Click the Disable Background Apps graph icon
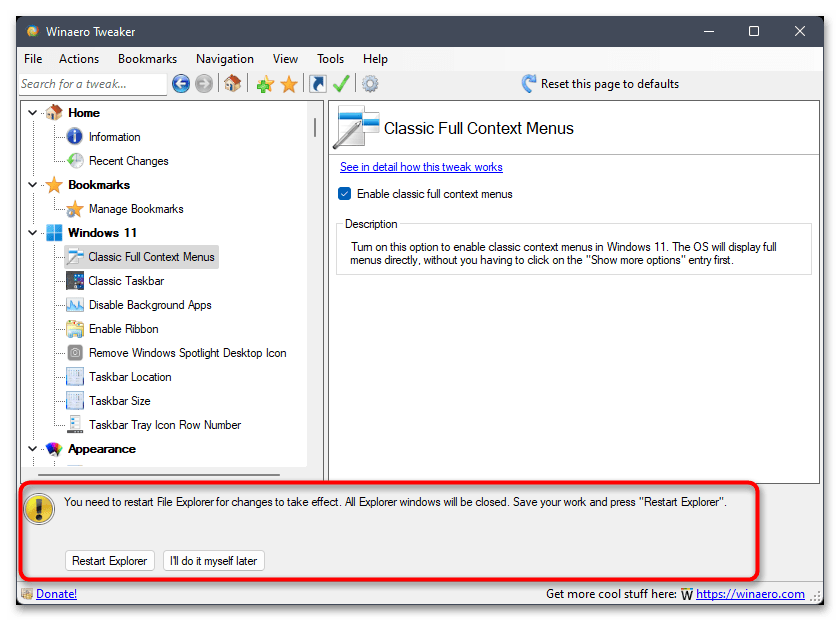Viewport: 840px width, 621px height. (74, 305)
